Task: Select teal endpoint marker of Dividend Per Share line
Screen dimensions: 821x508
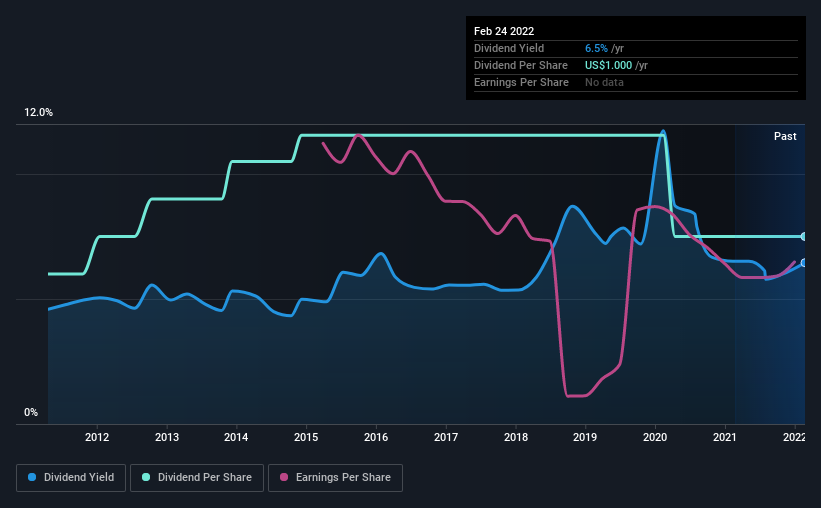Action: [x=803, y=236]
